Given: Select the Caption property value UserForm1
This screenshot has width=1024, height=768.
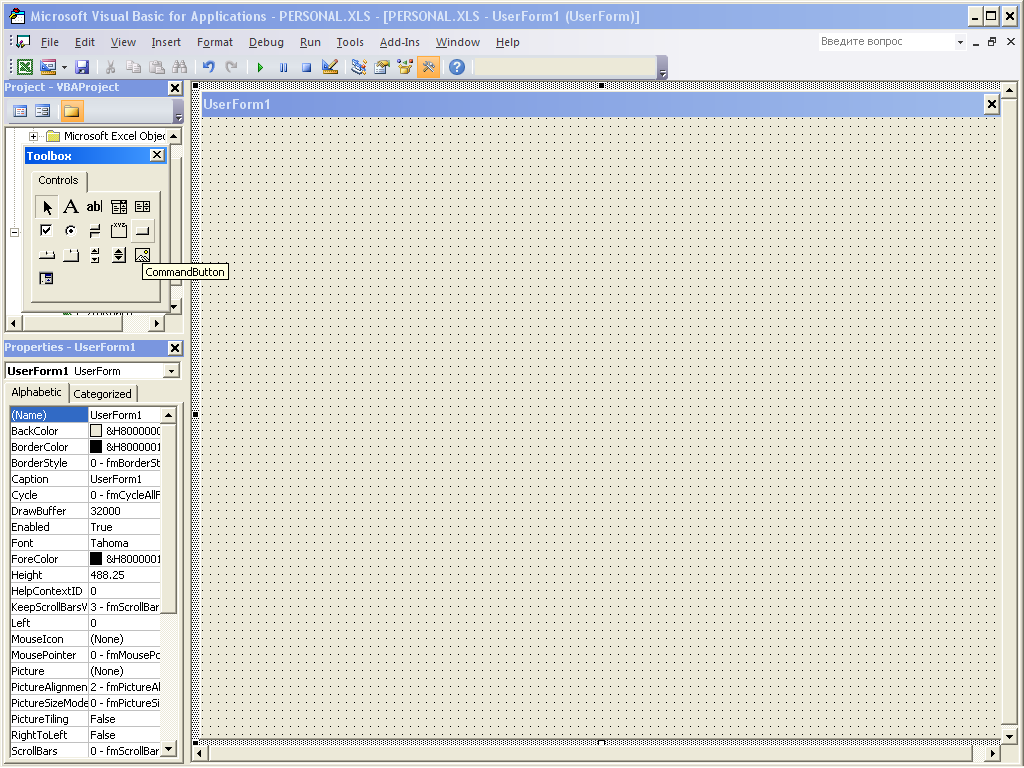Looking at the screenshot, I should (125, 479).
